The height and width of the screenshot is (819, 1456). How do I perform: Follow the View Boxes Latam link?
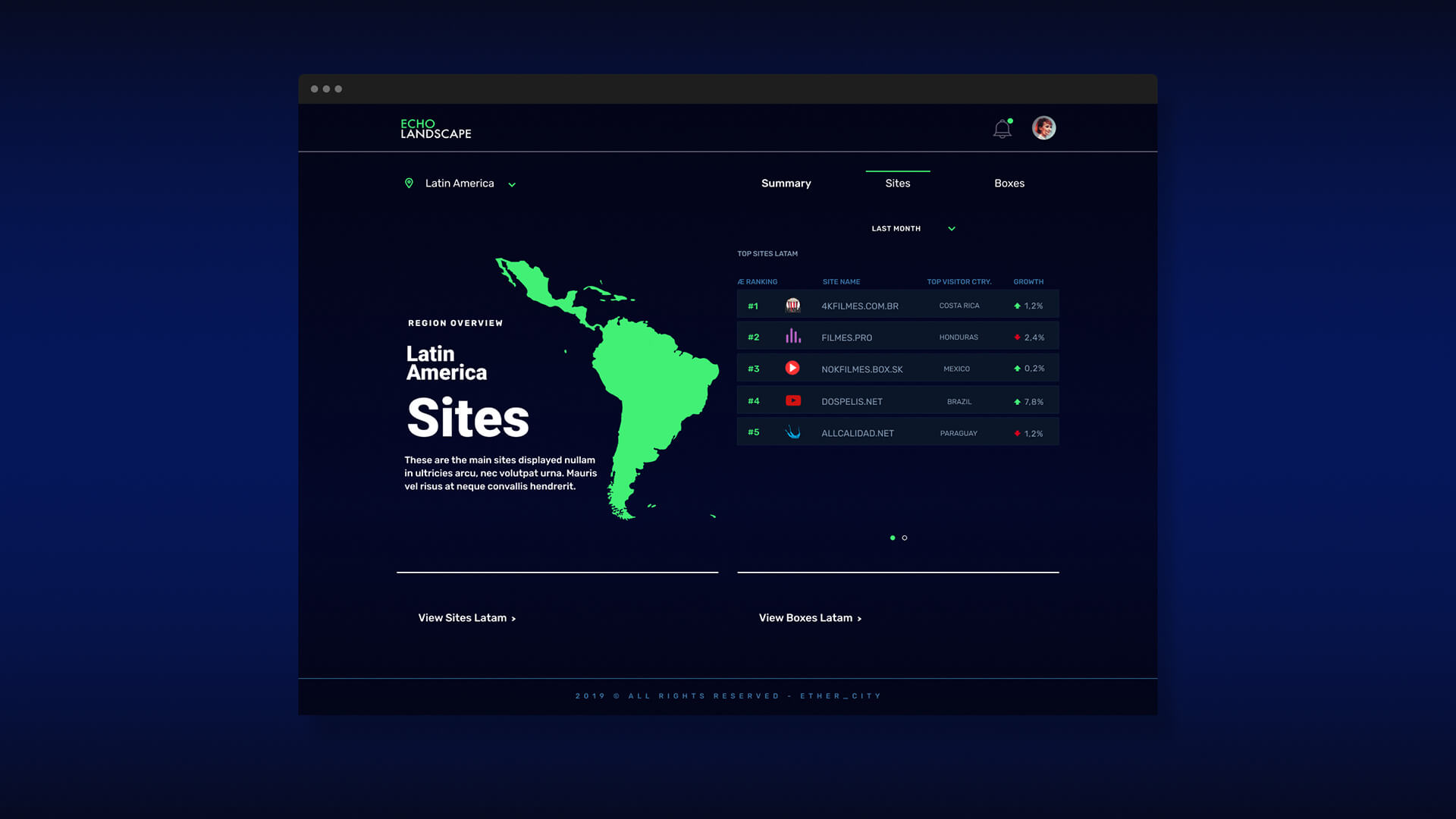coord(809,618)
